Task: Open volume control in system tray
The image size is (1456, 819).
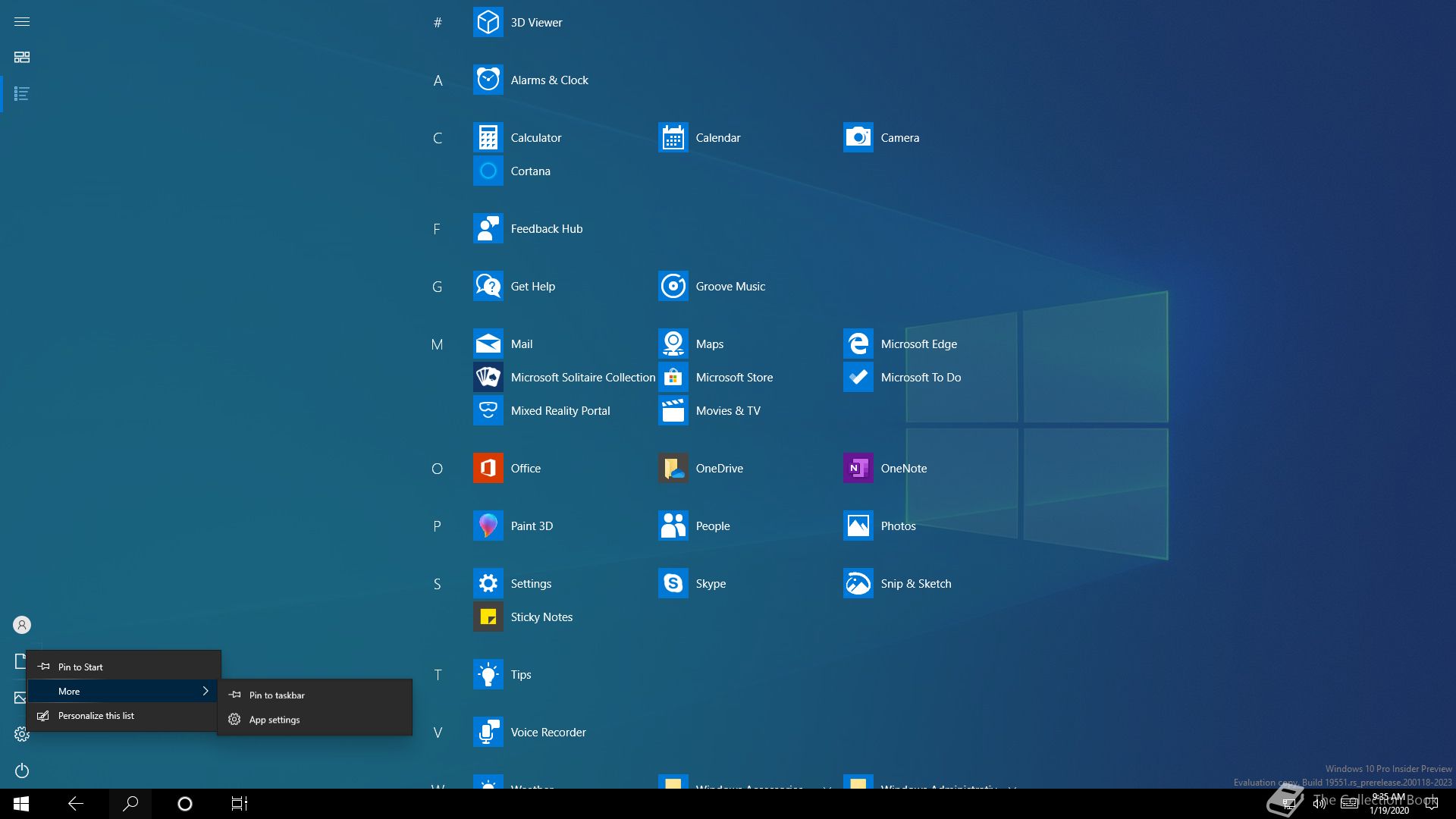Action: tap(1319, 804)
